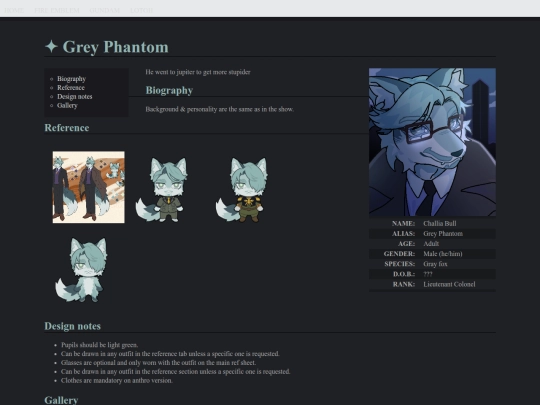Click the Biography section heading
540x405 pixels.
point(169,90)
